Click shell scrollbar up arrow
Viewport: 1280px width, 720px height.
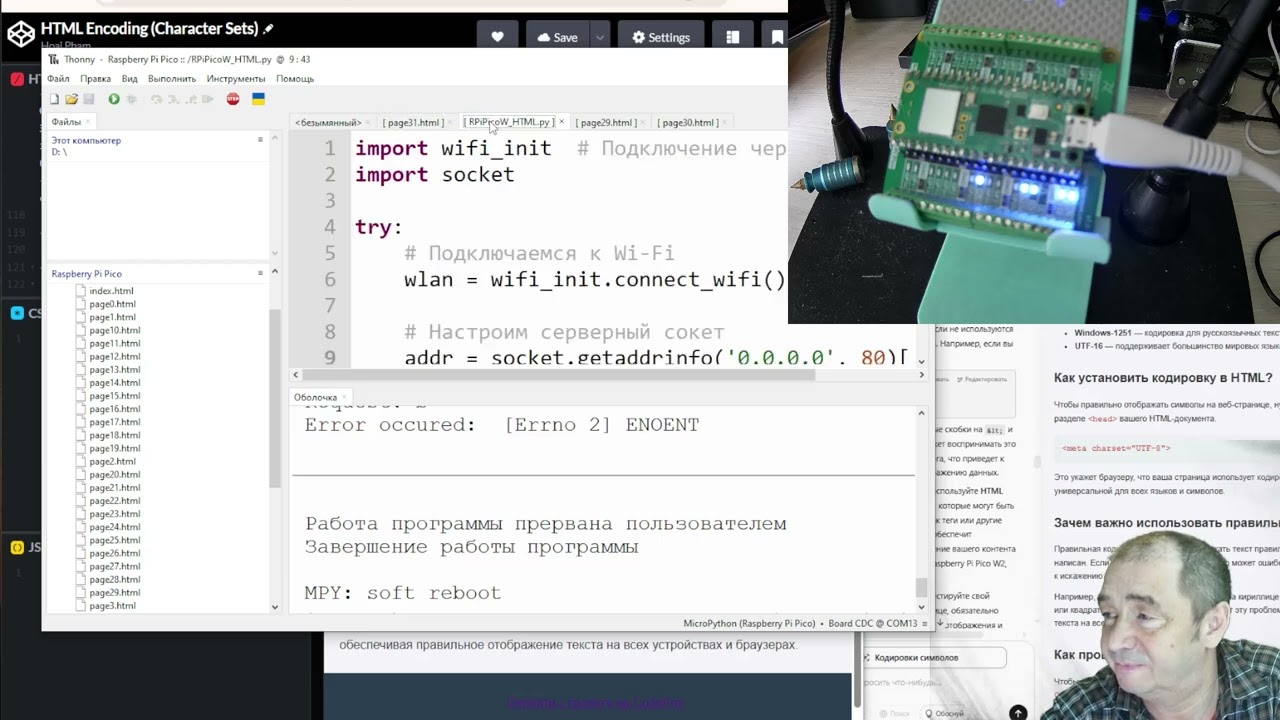tap(921, 412)
